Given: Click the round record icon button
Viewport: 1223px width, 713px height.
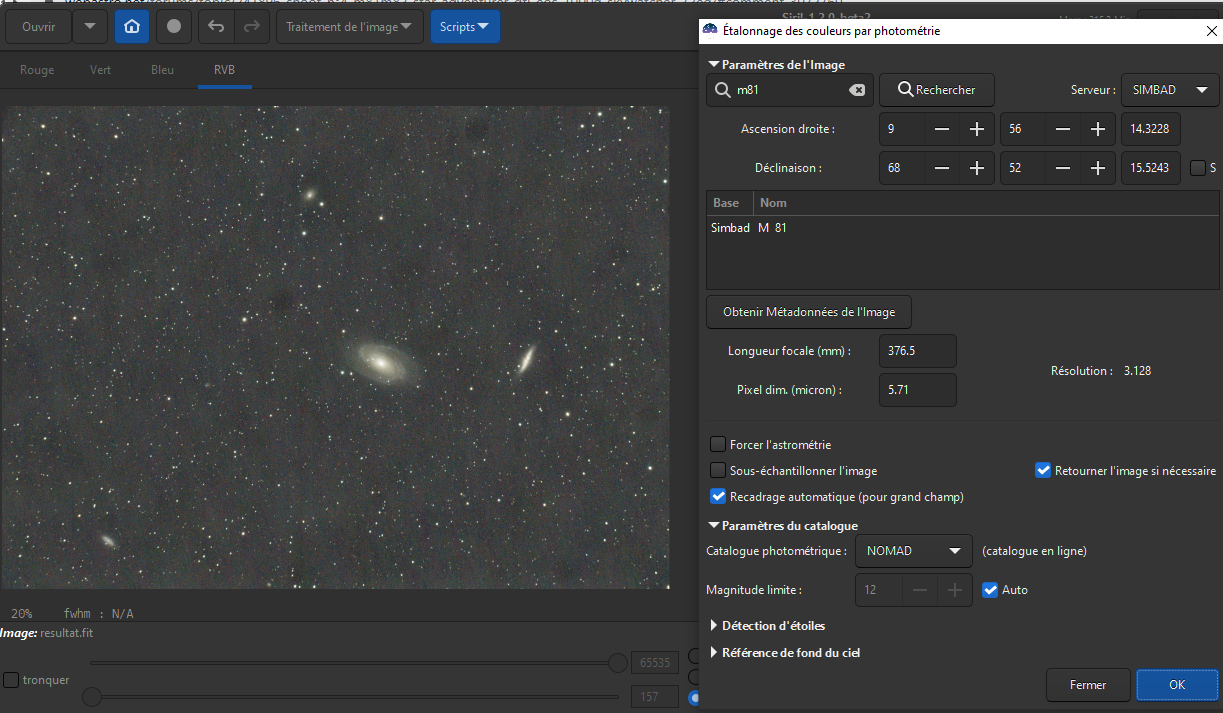Looking at the screenshot, I should point(174,27).
